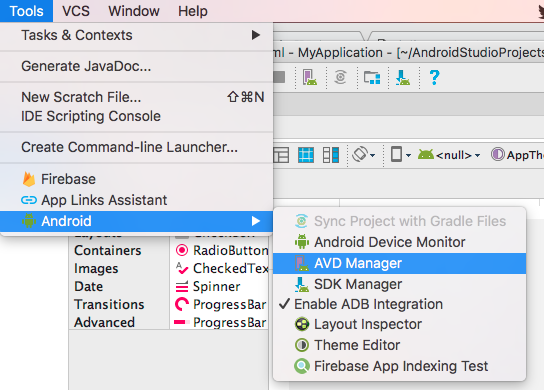
Task: Click the AVD Manager submenu icon
Action: [302, 263]
